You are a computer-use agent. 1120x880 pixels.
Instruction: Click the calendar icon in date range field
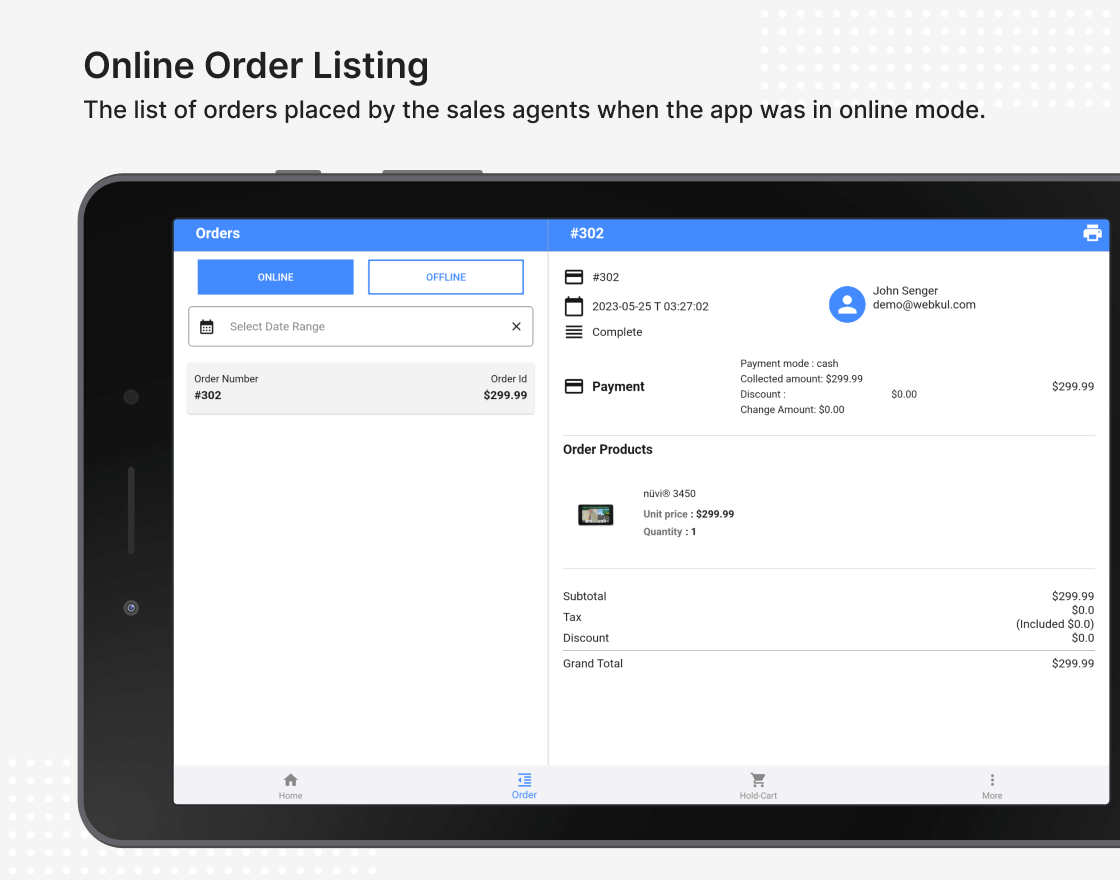[206, 326]
